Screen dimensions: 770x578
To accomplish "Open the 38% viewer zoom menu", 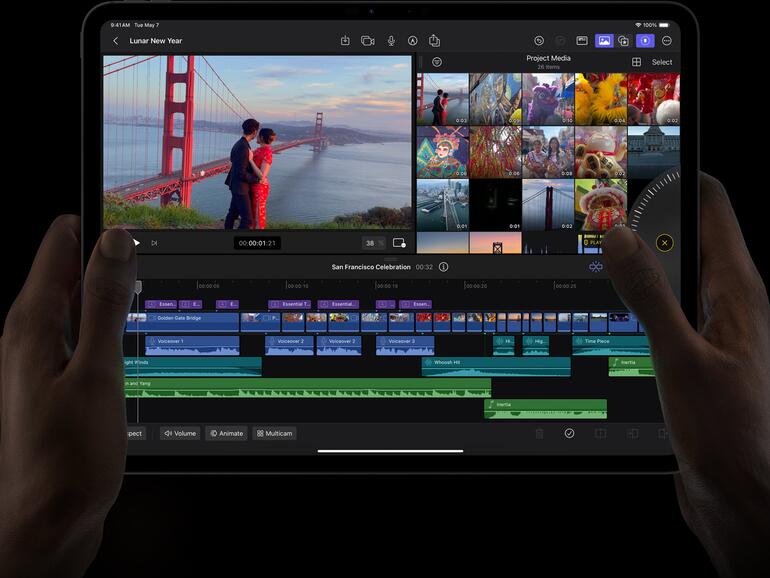I will 374,243.
